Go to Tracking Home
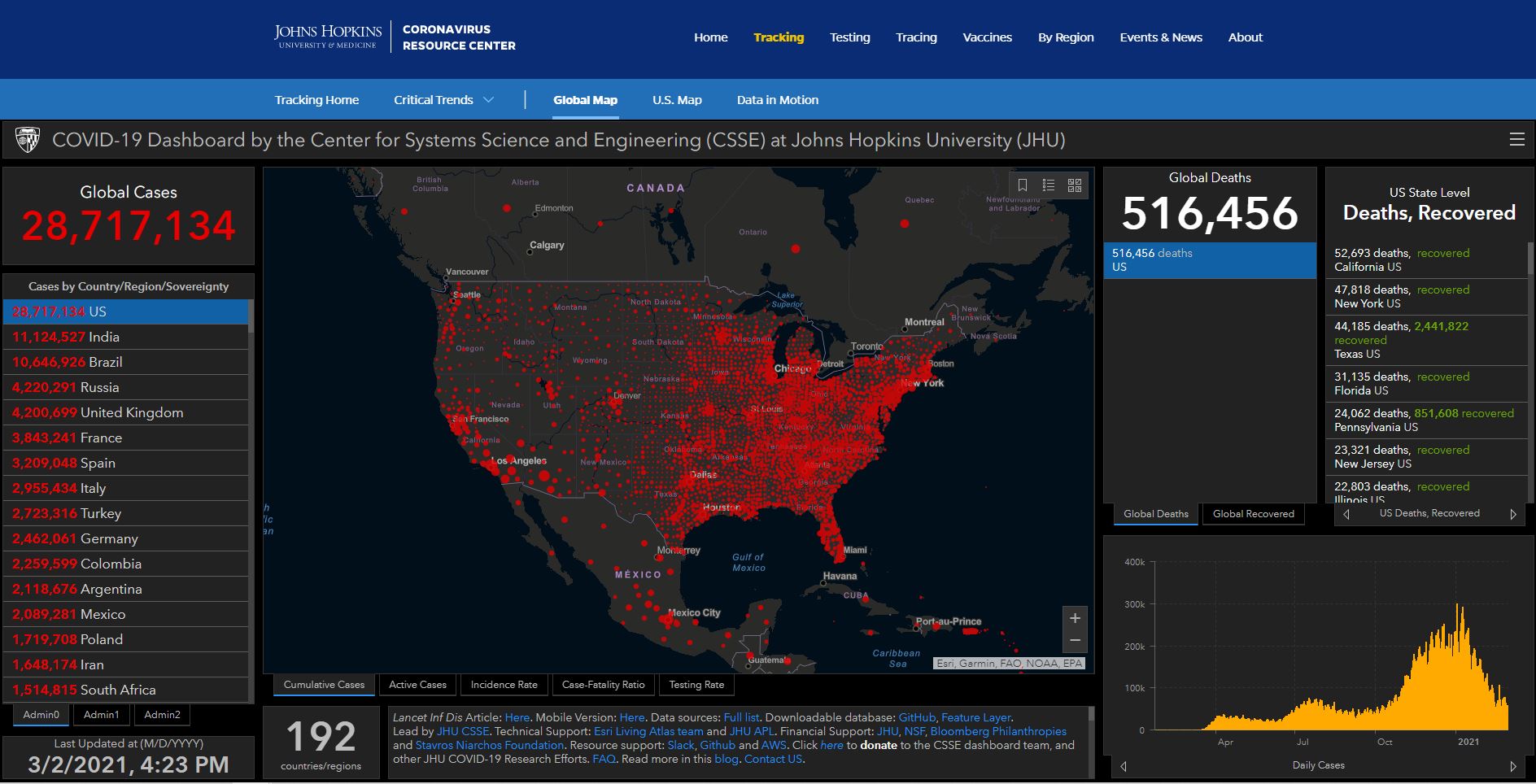The height and width of the screenshot is (784, 1536). click(x=316, y=100)
